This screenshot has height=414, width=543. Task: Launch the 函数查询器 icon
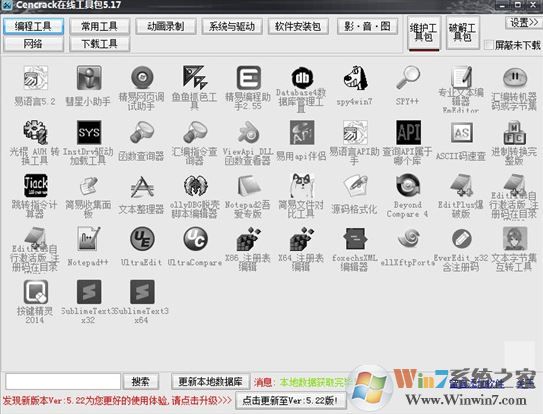[x=142, y=132]
